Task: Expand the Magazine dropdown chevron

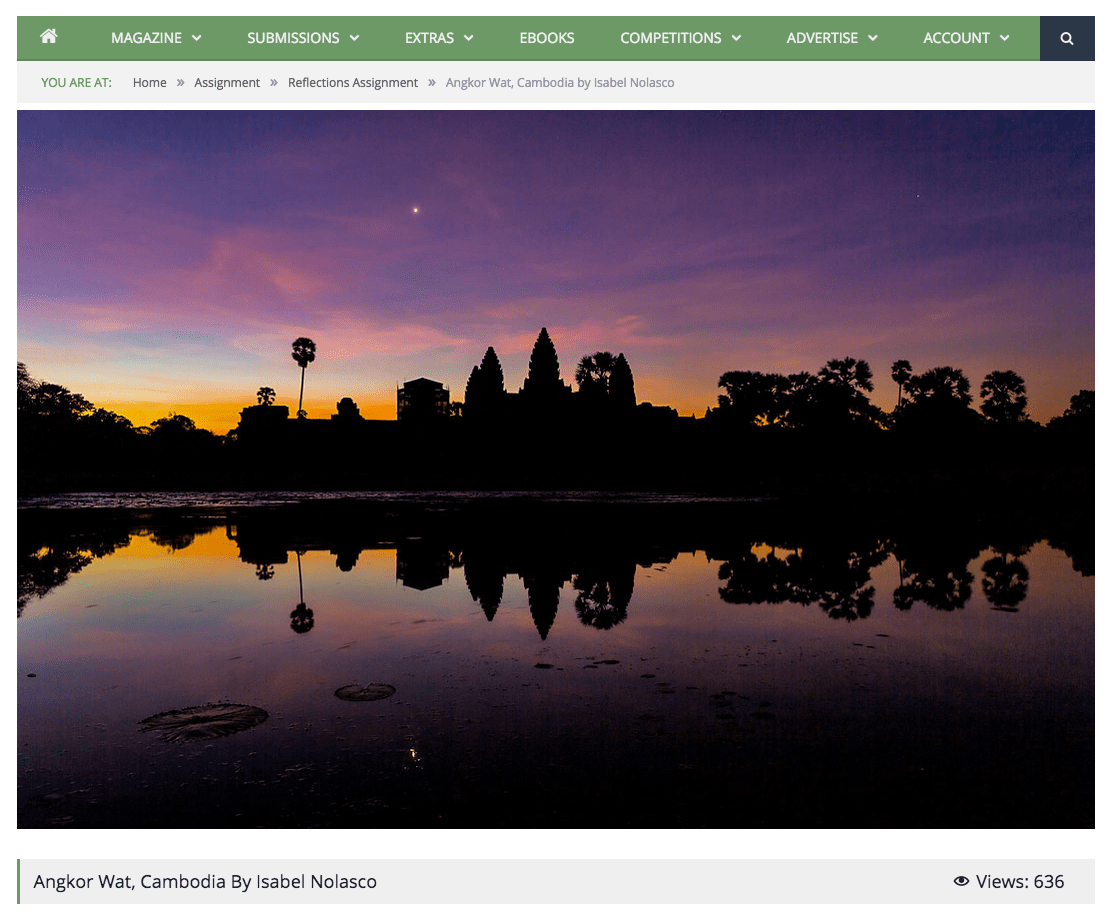Action: point(197,38)
